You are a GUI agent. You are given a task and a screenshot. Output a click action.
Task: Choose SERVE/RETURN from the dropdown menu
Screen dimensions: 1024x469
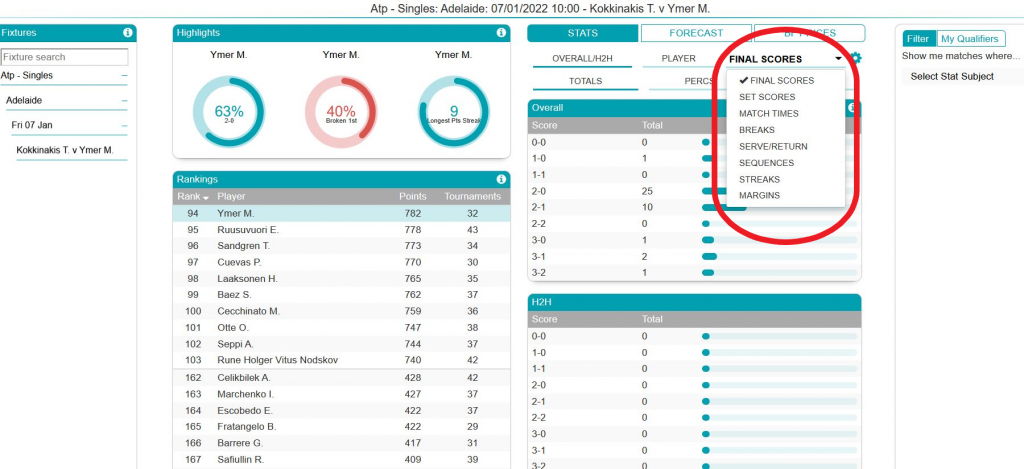(773, 146)
